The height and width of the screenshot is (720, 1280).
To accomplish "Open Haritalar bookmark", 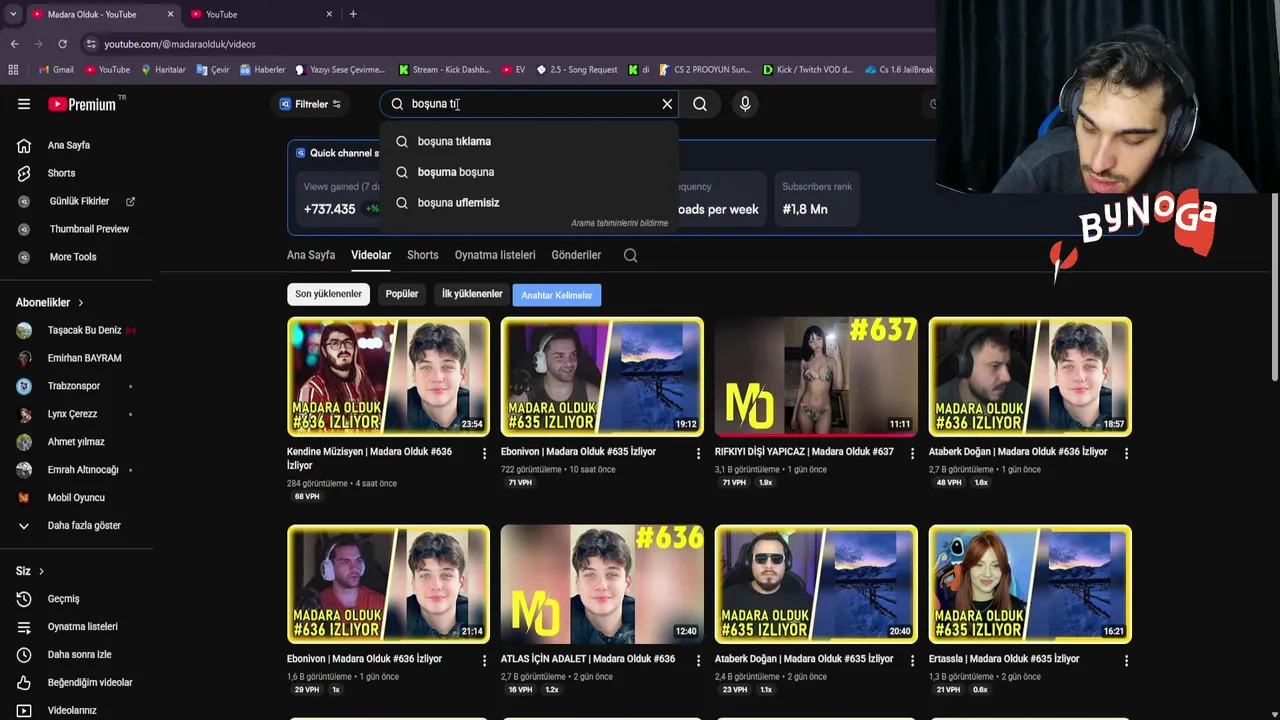I will coord(163,70).
